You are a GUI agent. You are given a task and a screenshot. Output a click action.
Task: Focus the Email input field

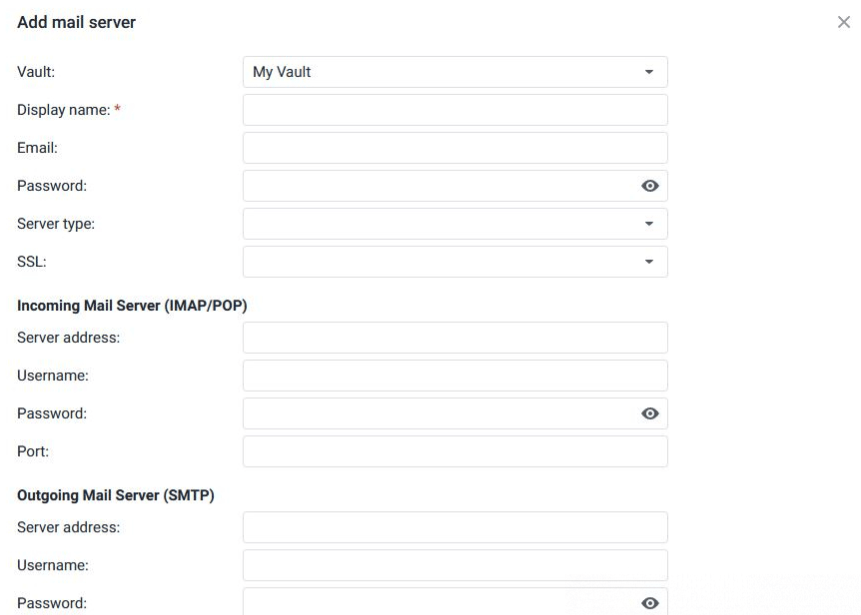(x=454, y=148)
